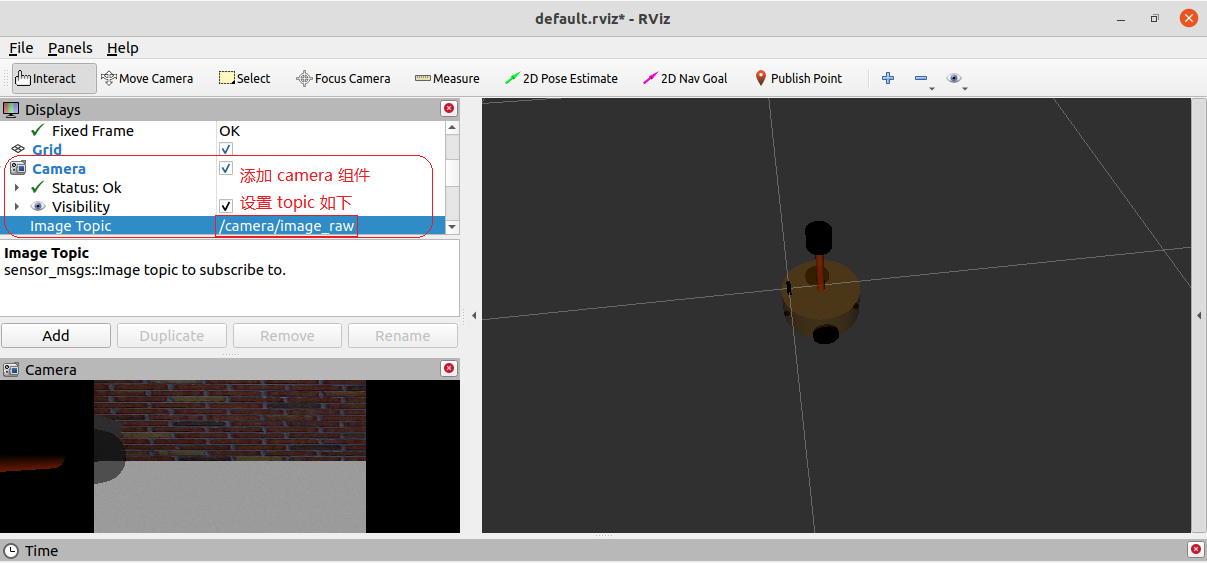Toggle the Visibility checkbox
Screen dimensions: 1207x563
pyautogui.click(x=226, y=206)
